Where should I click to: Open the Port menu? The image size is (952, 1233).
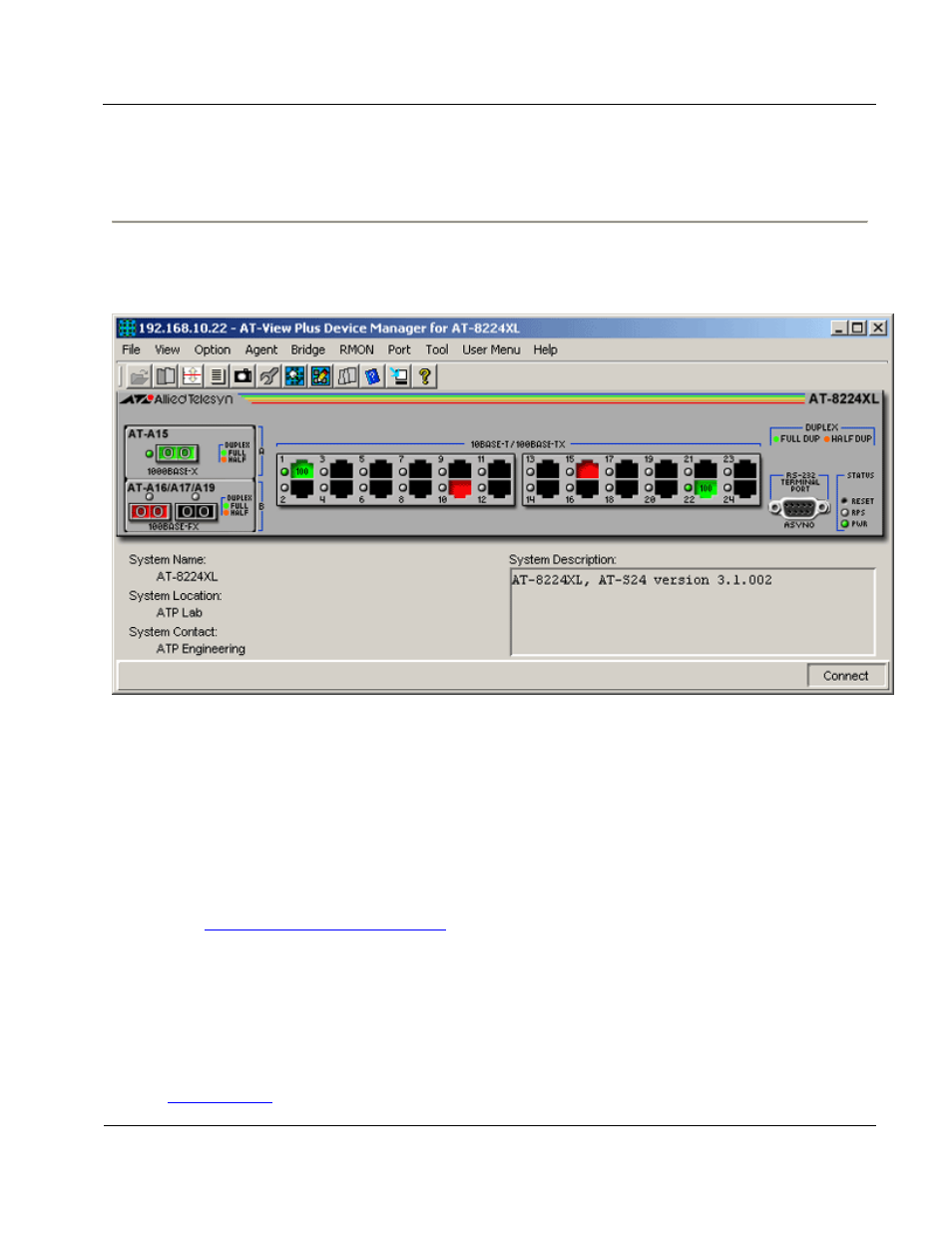pyautogui.click(x=399, y=350)
